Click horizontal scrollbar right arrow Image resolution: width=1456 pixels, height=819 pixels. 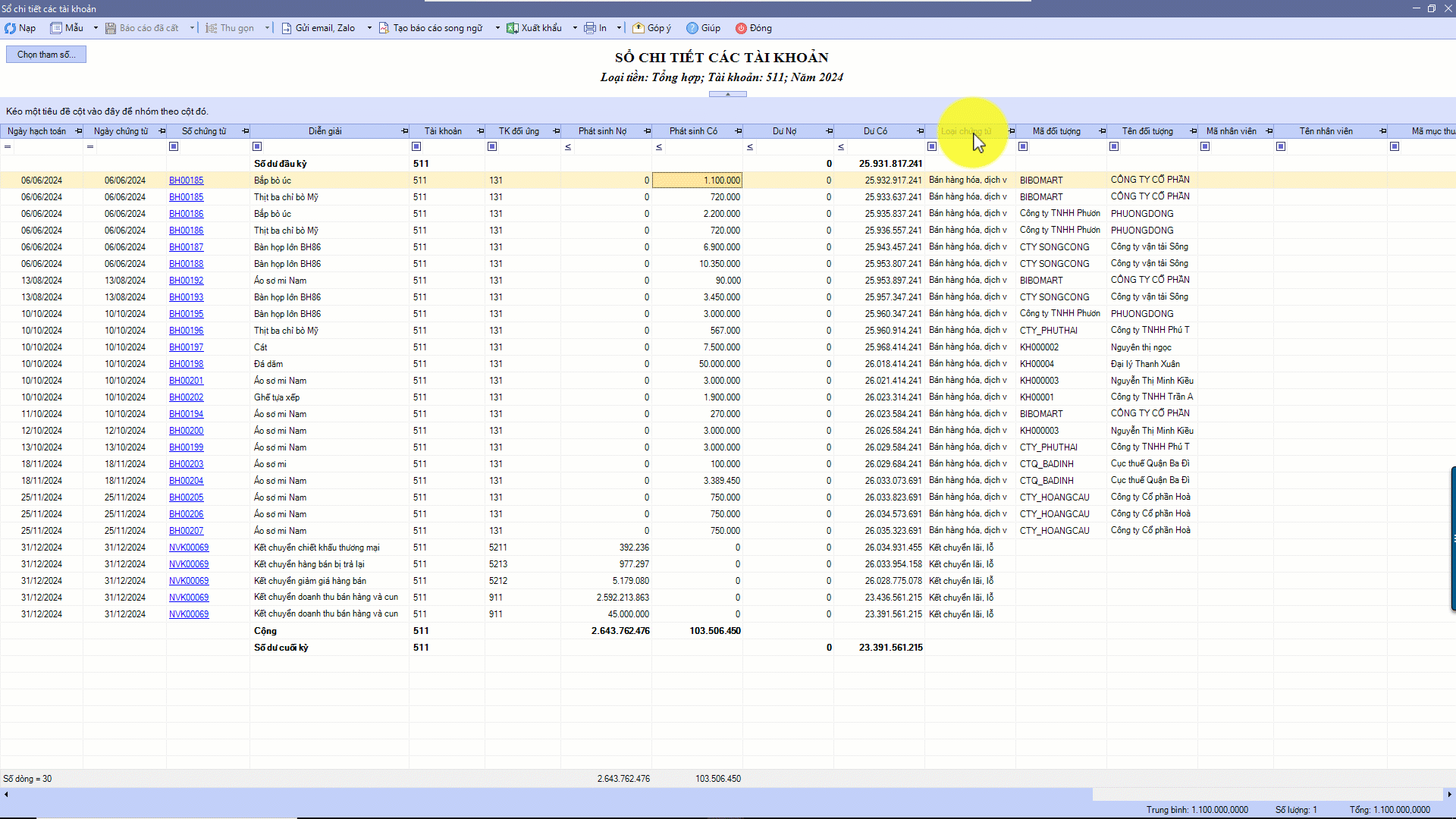pyautogui.click(x=1449, y=795)
